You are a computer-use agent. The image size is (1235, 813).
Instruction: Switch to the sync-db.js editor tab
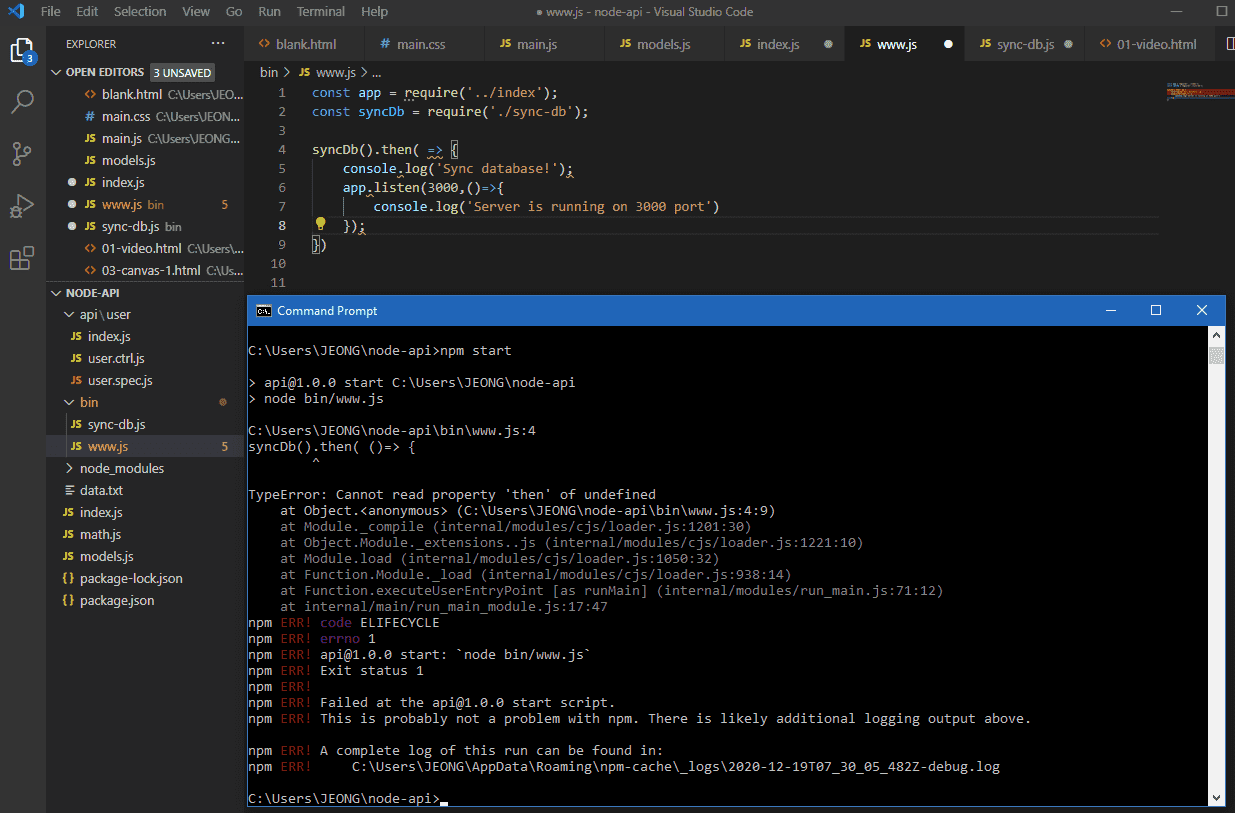click(x=1025, y=44)
